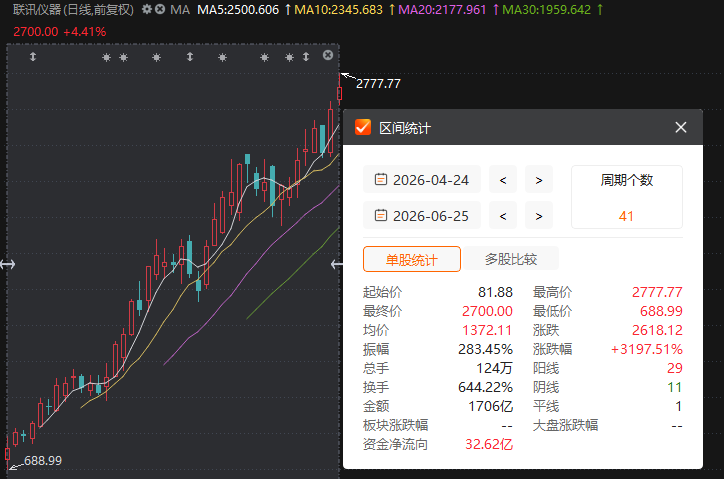The image size is (724, 479).
Task: Click the MA indicator label
Action: coord(180,9)
